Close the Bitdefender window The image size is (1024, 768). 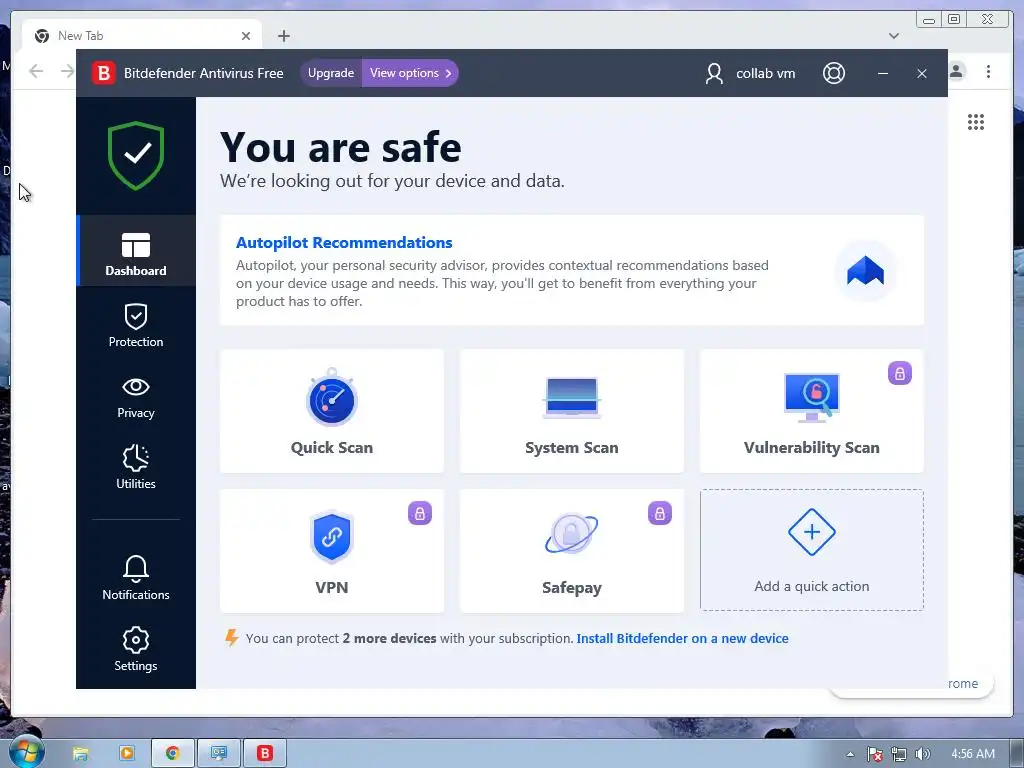coord(922,73)
